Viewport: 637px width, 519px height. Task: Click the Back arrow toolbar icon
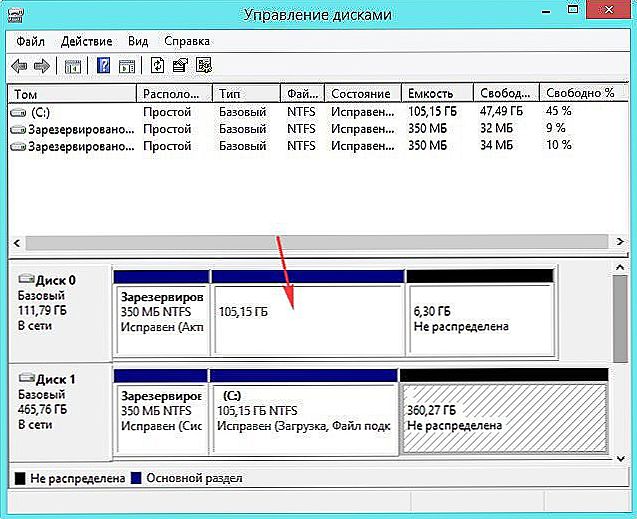[19, 65]
